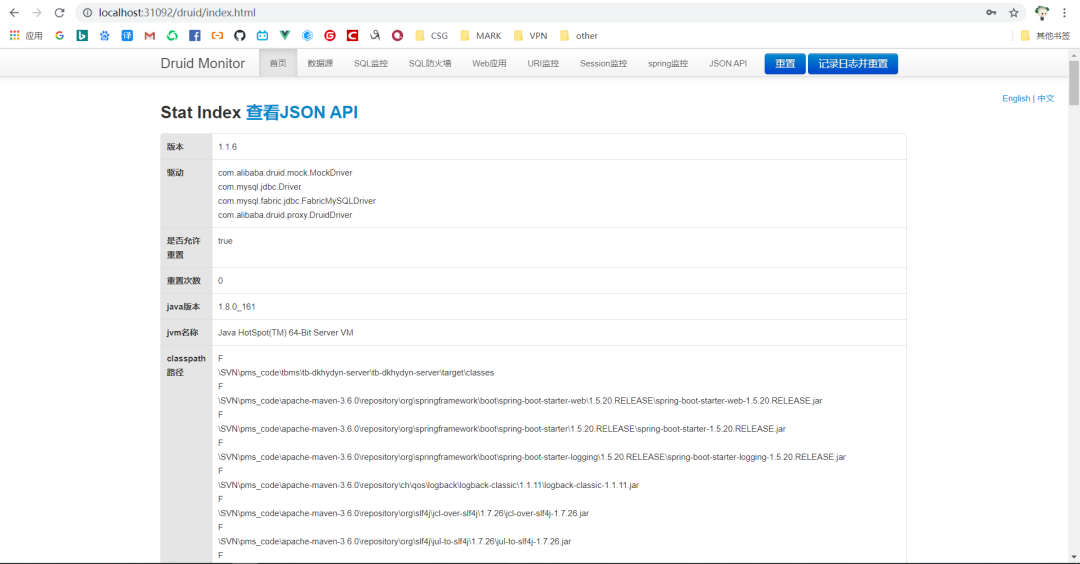The width and height of the screenshot is (1080, 564).
Task: Open the SQL监控 tab
Action: 371,63
